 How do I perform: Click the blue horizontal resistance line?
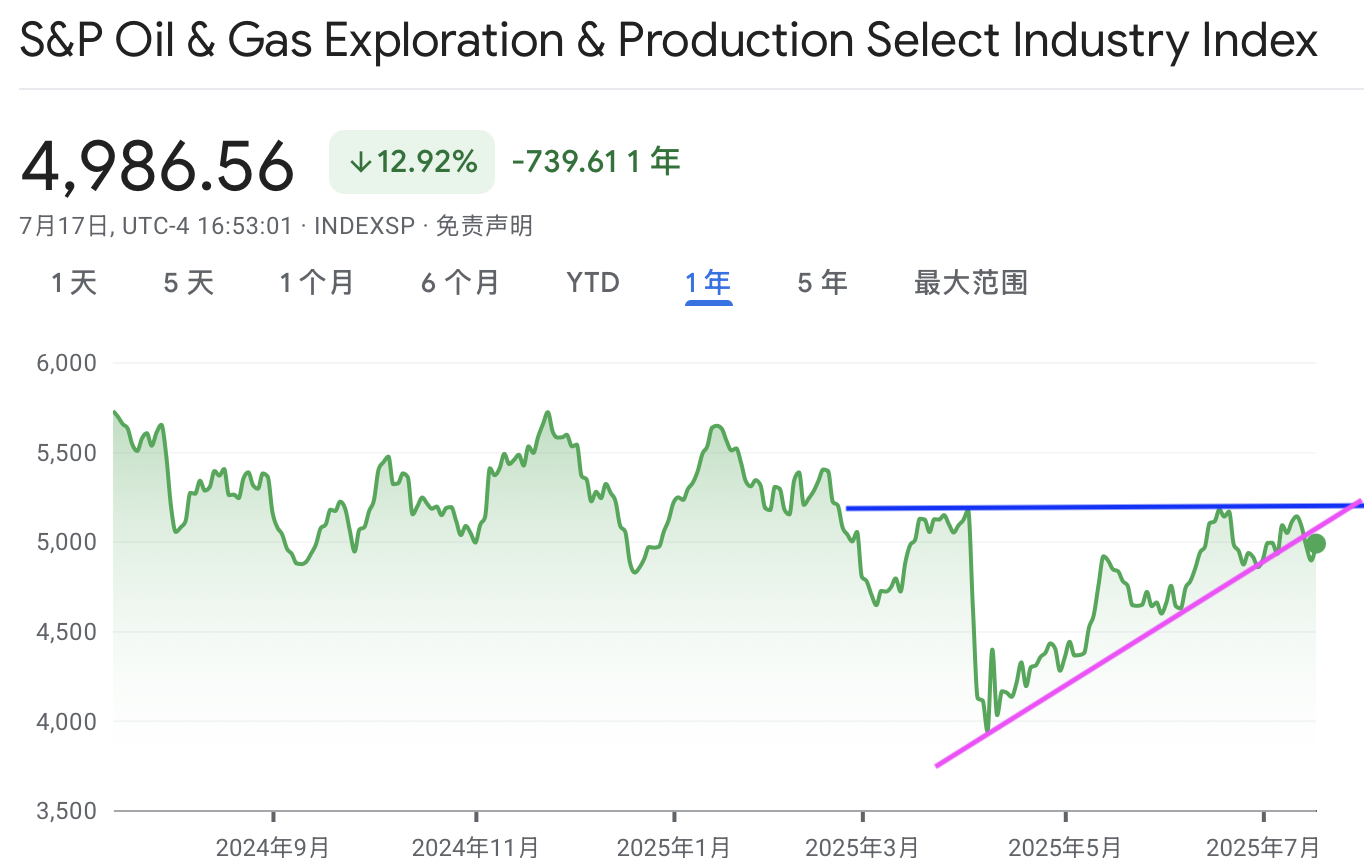[1104, 507]
